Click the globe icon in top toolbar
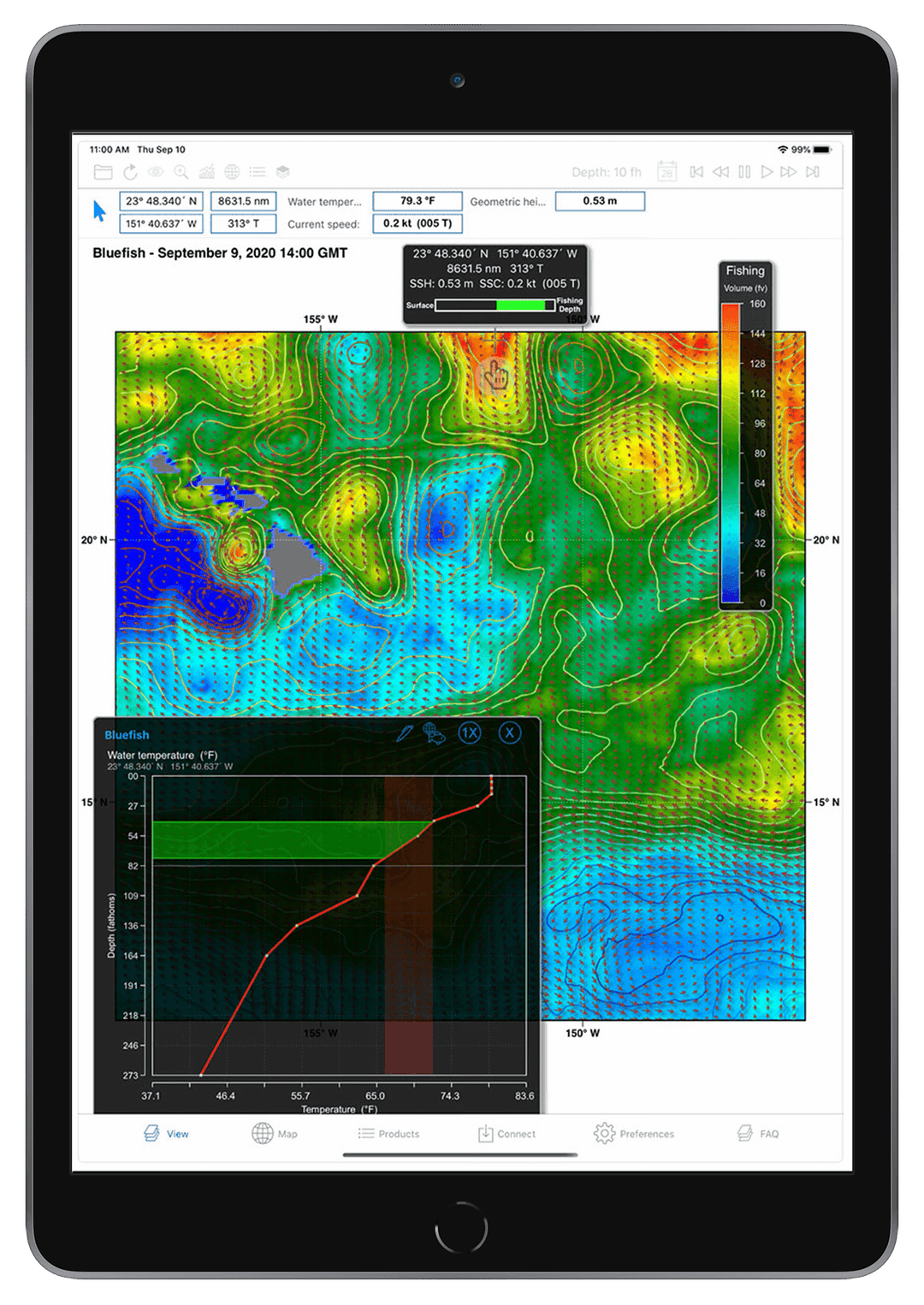 [232, 172]
